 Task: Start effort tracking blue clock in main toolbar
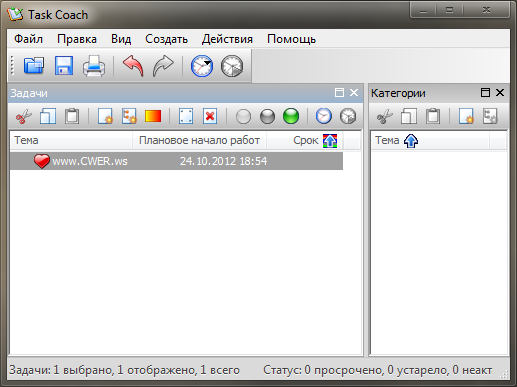[202, 66]
